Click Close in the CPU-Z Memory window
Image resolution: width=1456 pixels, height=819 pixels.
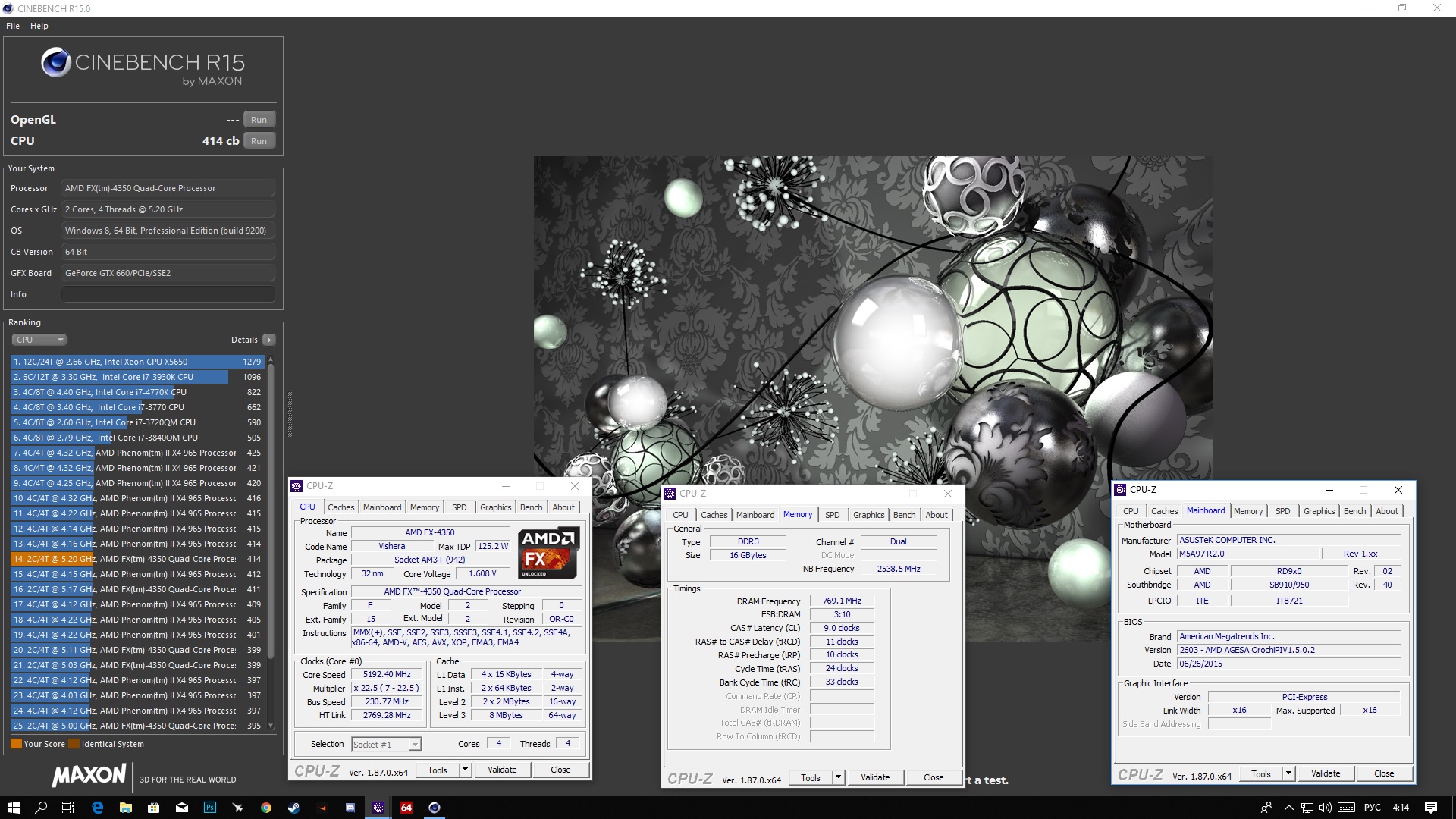coord(934,777)
